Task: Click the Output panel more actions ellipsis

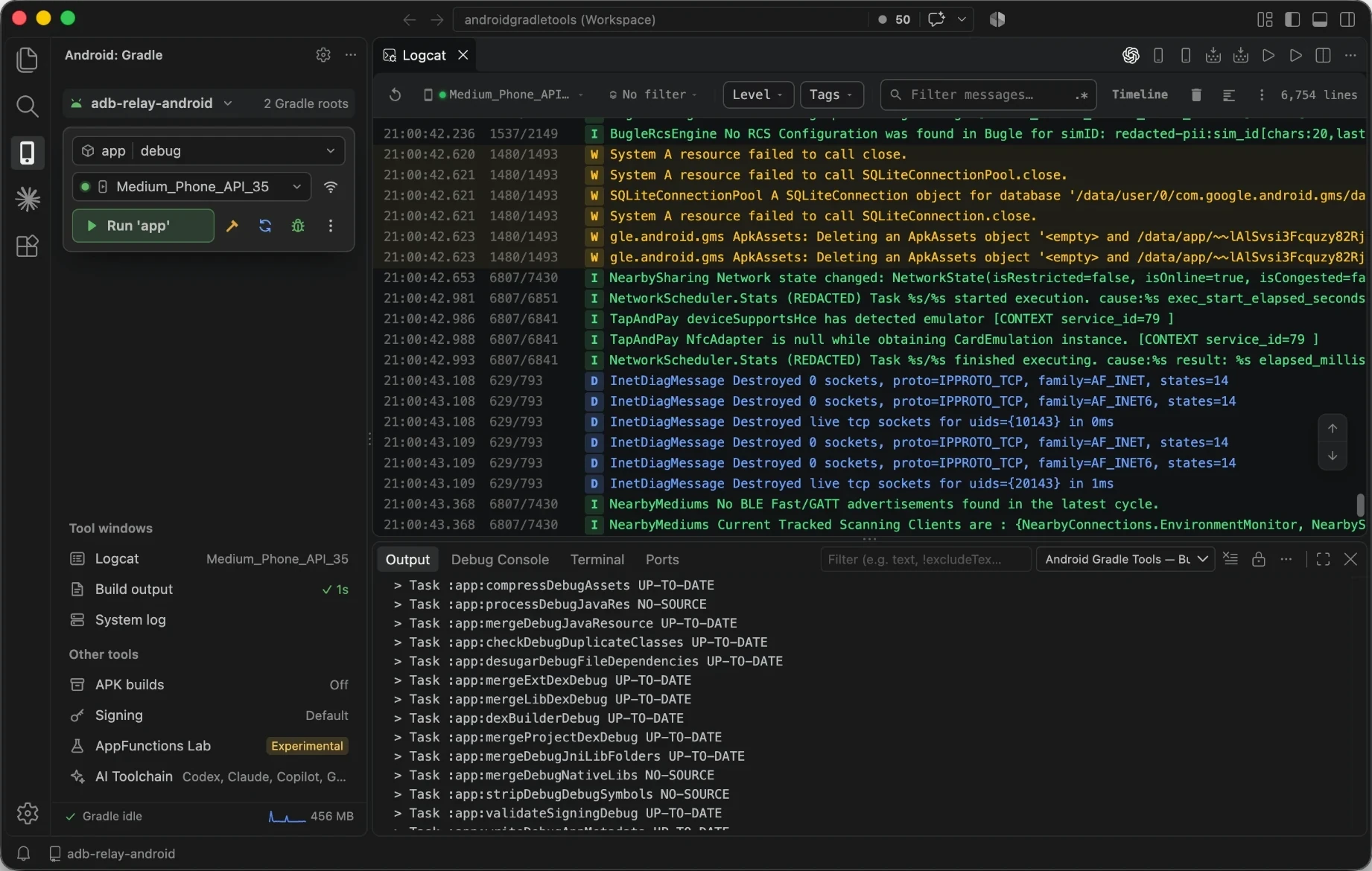Action: pos(1286,559)
